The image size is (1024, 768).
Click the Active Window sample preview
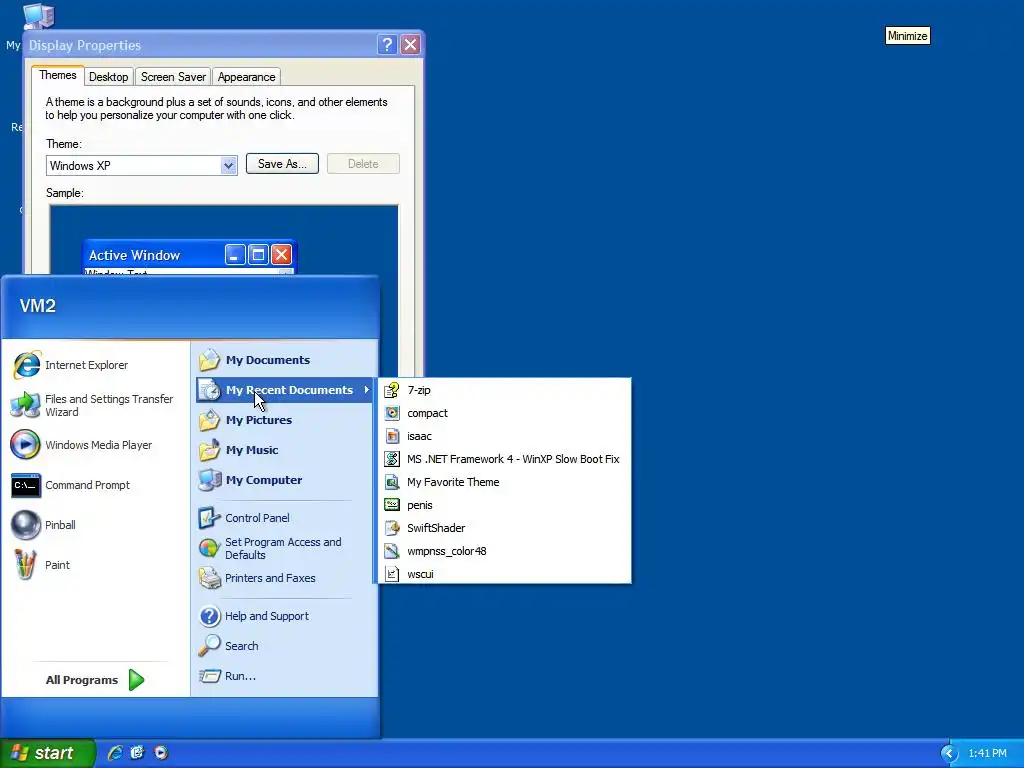coord(189,255)
